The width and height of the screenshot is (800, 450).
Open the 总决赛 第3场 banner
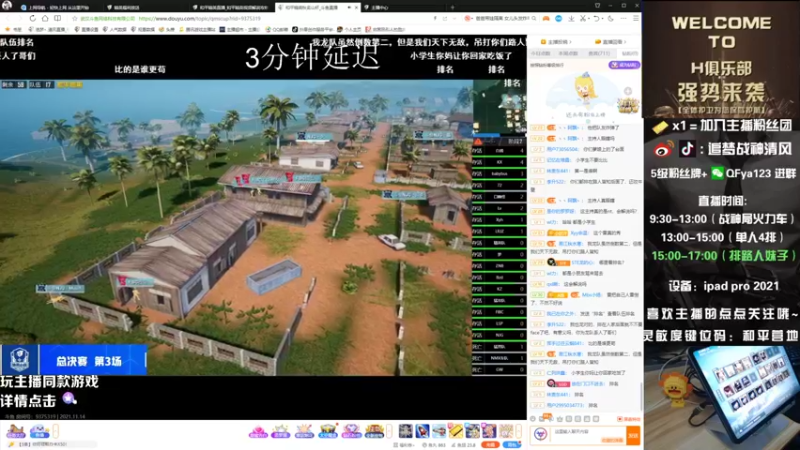74,361
